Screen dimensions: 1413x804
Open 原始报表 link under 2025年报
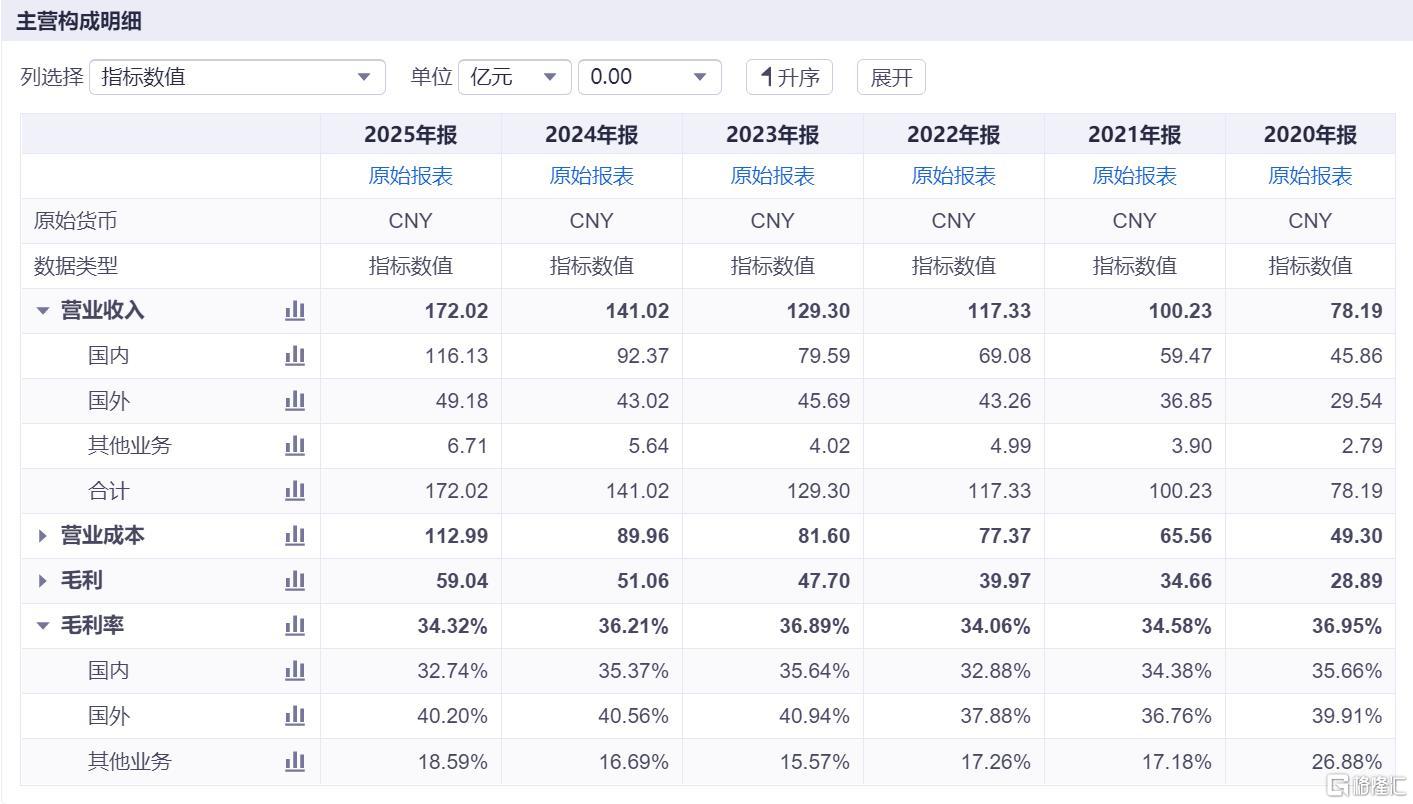tap(411, 176)
